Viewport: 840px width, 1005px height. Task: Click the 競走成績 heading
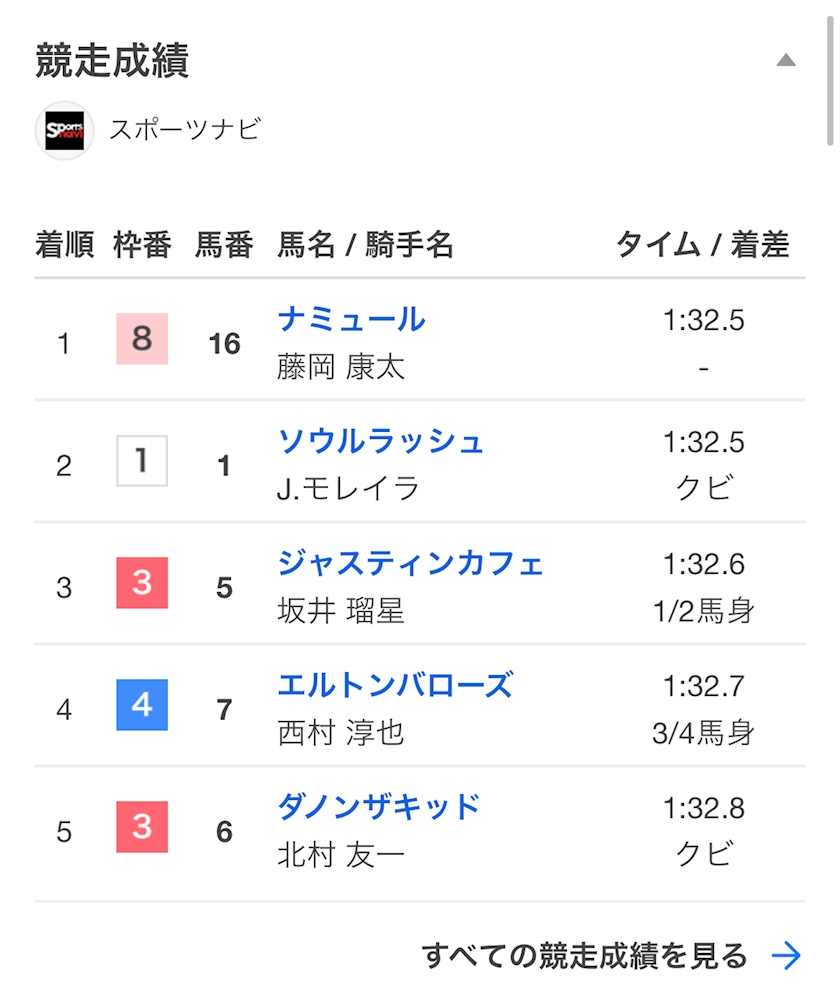[x=112, y=61]
